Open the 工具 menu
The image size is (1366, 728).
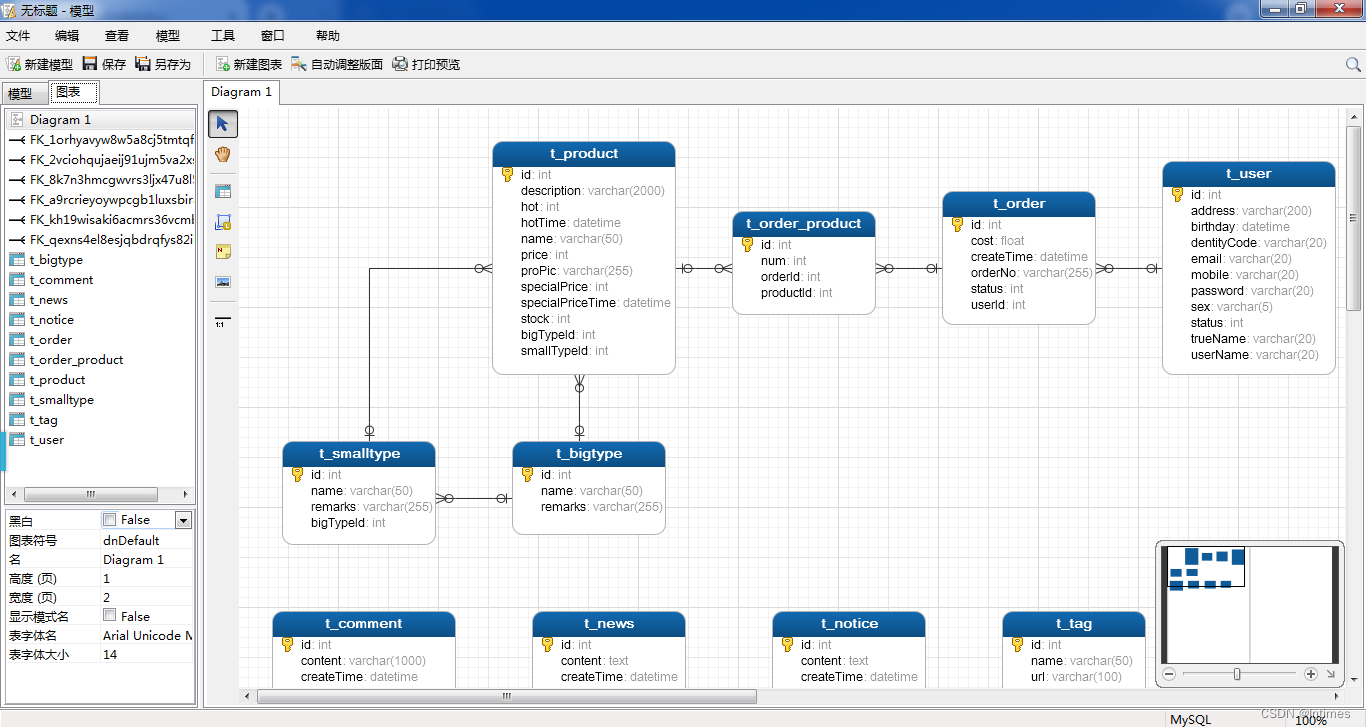pyautogui.click(x=223, y=36)
